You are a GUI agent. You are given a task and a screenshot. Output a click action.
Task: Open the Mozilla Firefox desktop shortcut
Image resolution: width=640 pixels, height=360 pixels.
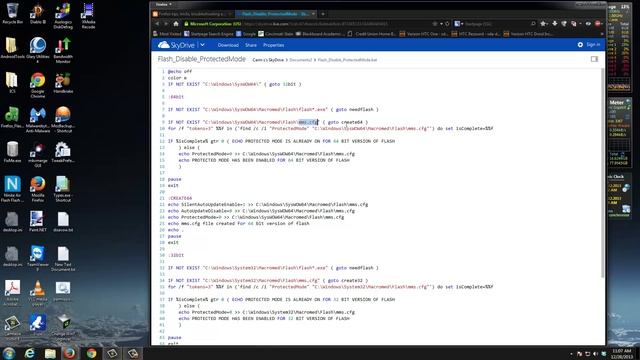pos(38,189)
